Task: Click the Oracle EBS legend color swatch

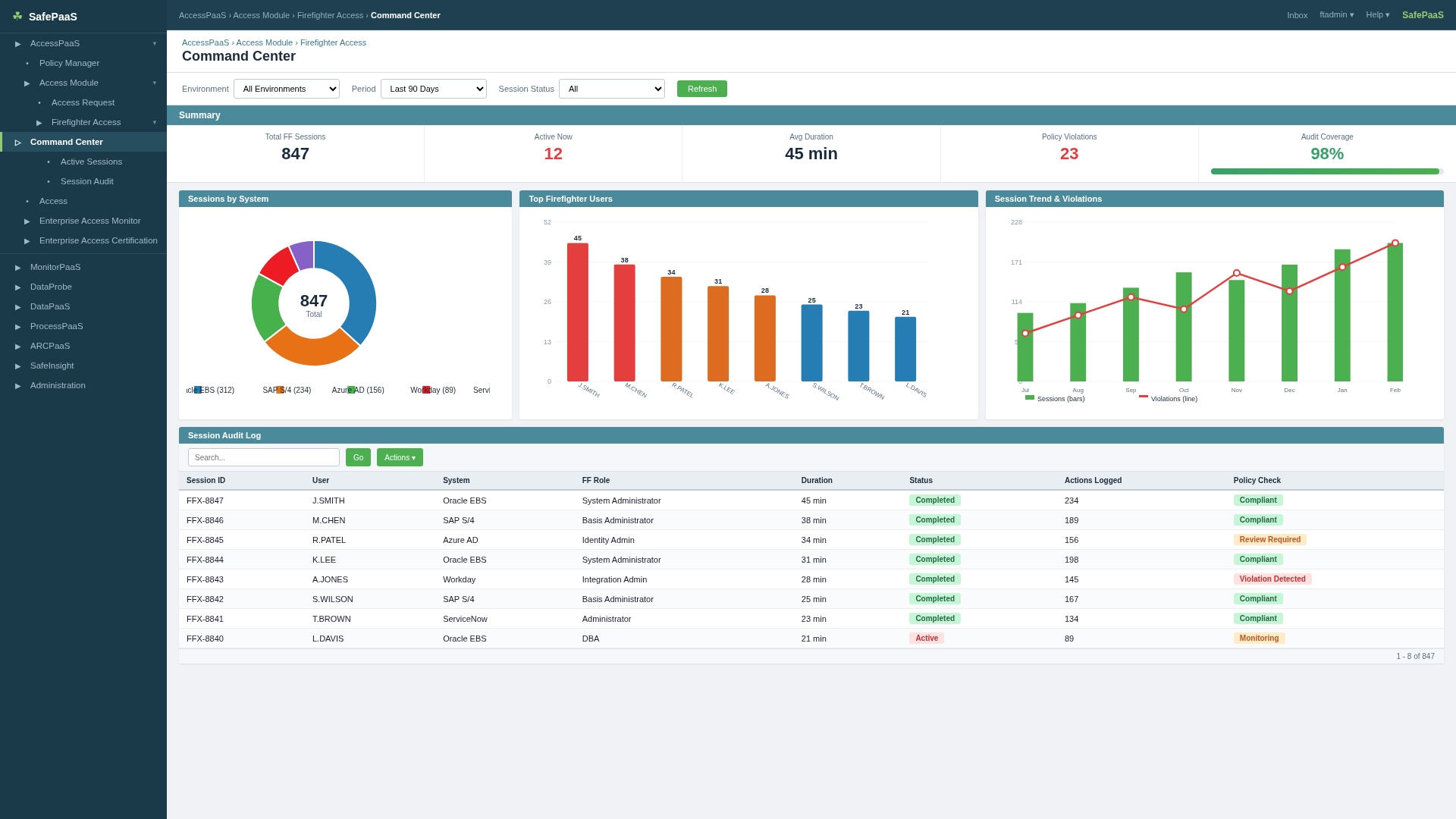Action: click(x=198, y=390)
